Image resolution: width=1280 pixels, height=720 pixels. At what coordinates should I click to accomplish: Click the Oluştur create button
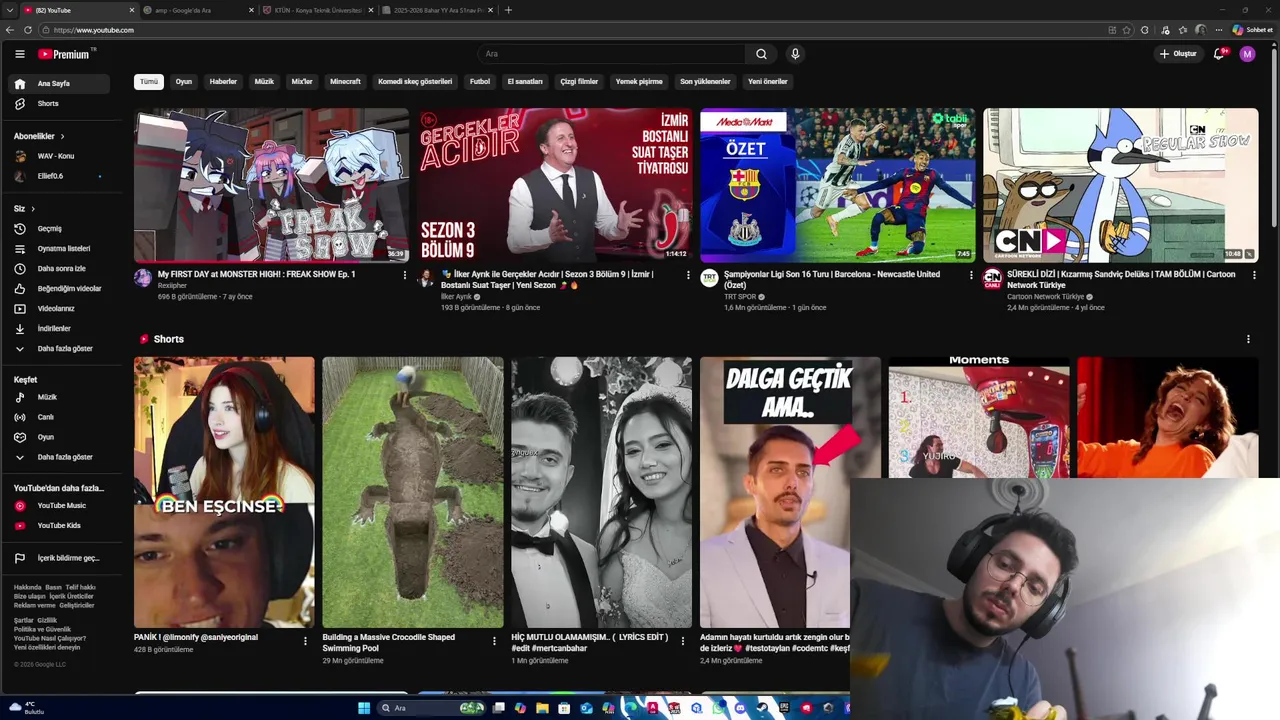point(1178,54)
